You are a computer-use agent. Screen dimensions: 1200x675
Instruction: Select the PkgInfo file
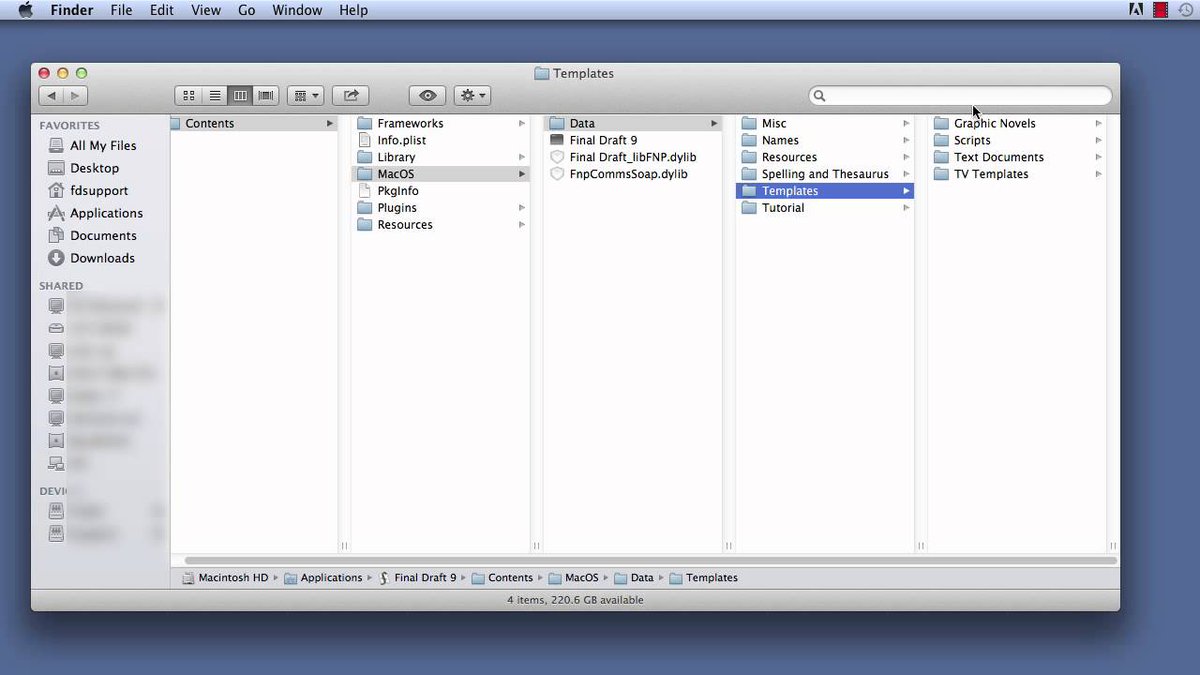441,191
